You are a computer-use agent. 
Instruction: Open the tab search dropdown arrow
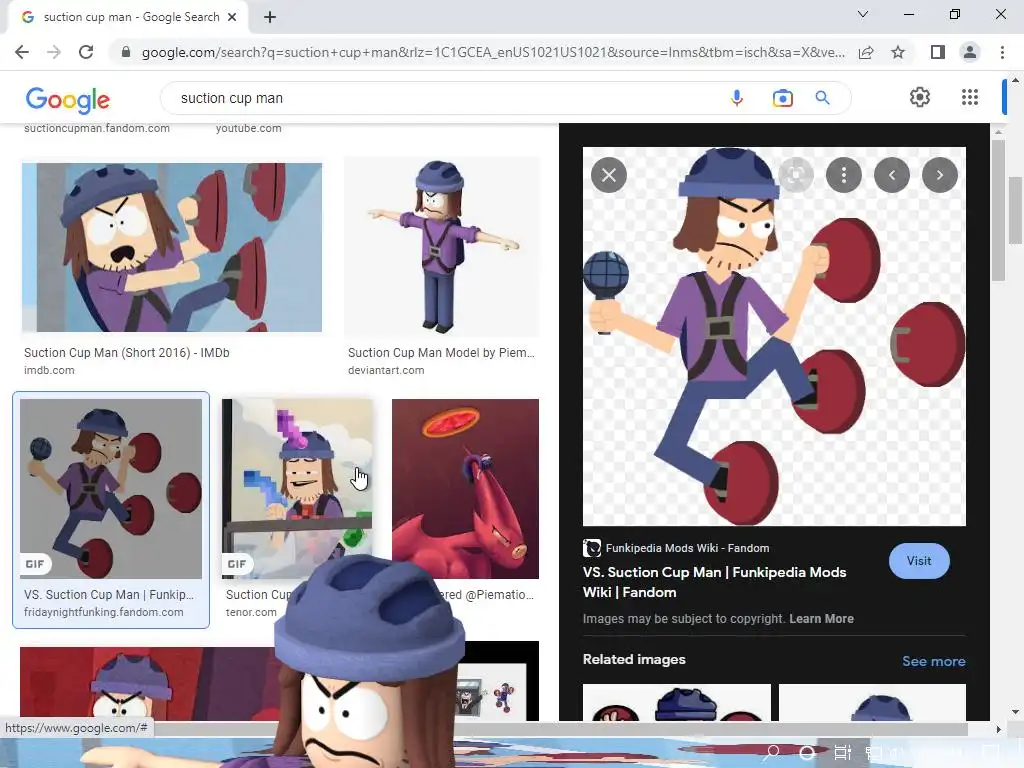(x=863, y=14)
